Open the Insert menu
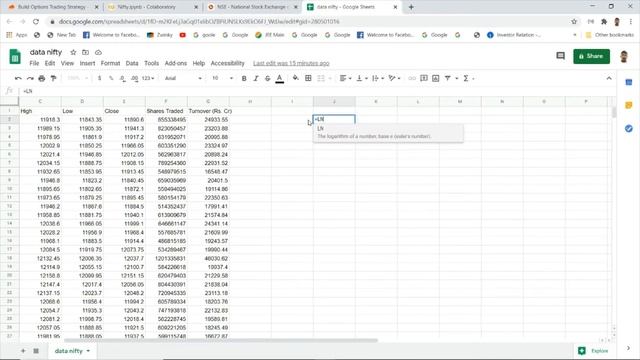The height and width of the screenshot is (360, 640). (x=87, y=63)
